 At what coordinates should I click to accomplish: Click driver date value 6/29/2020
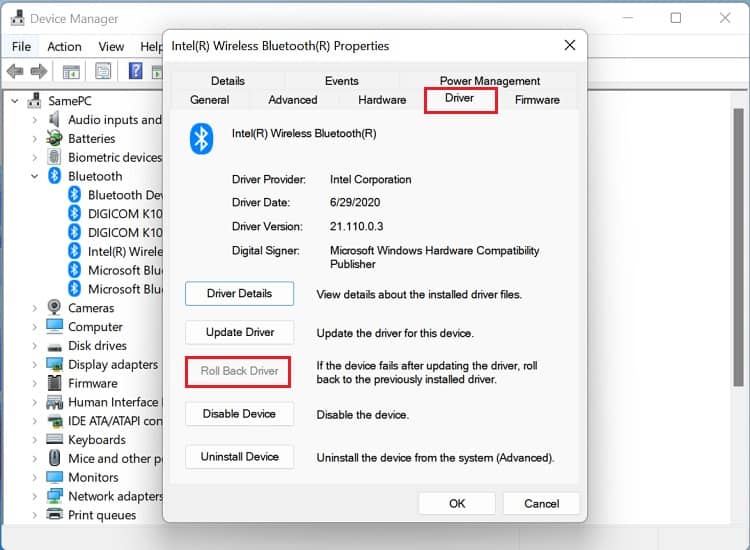[x=355, y=202]
